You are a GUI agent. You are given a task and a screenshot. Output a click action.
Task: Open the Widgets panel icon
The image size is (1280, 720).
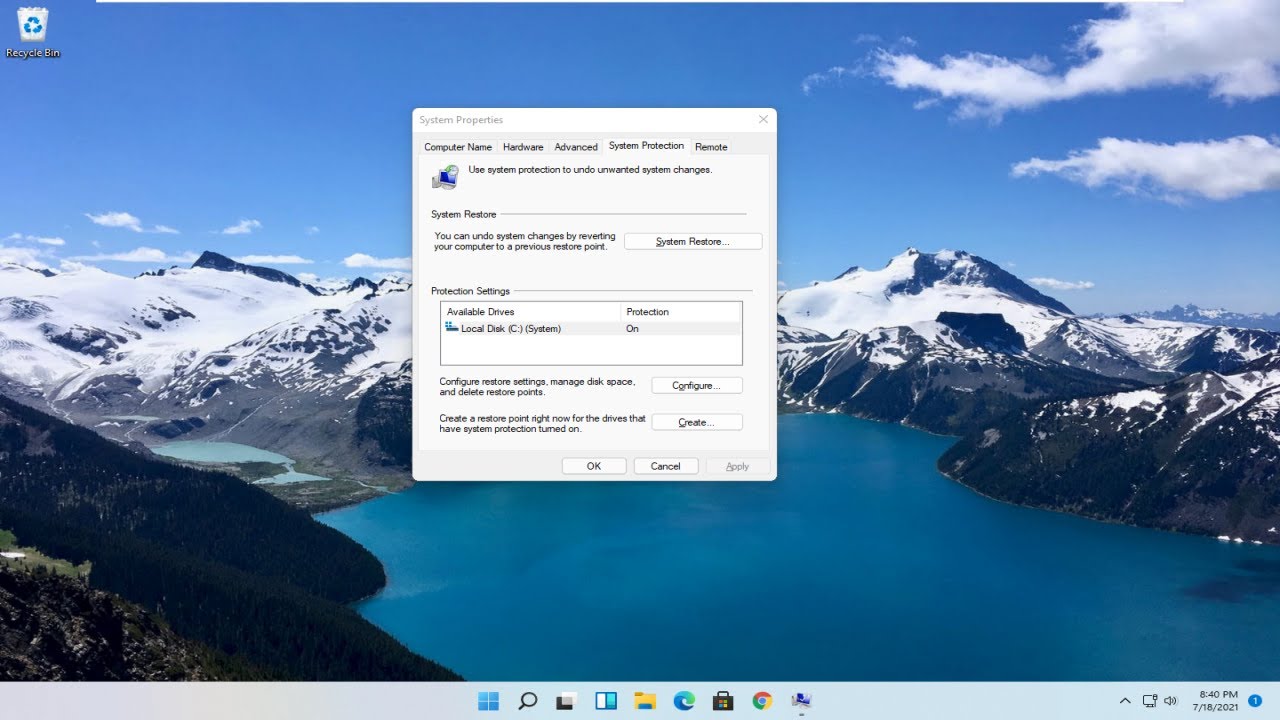point(606,701)
